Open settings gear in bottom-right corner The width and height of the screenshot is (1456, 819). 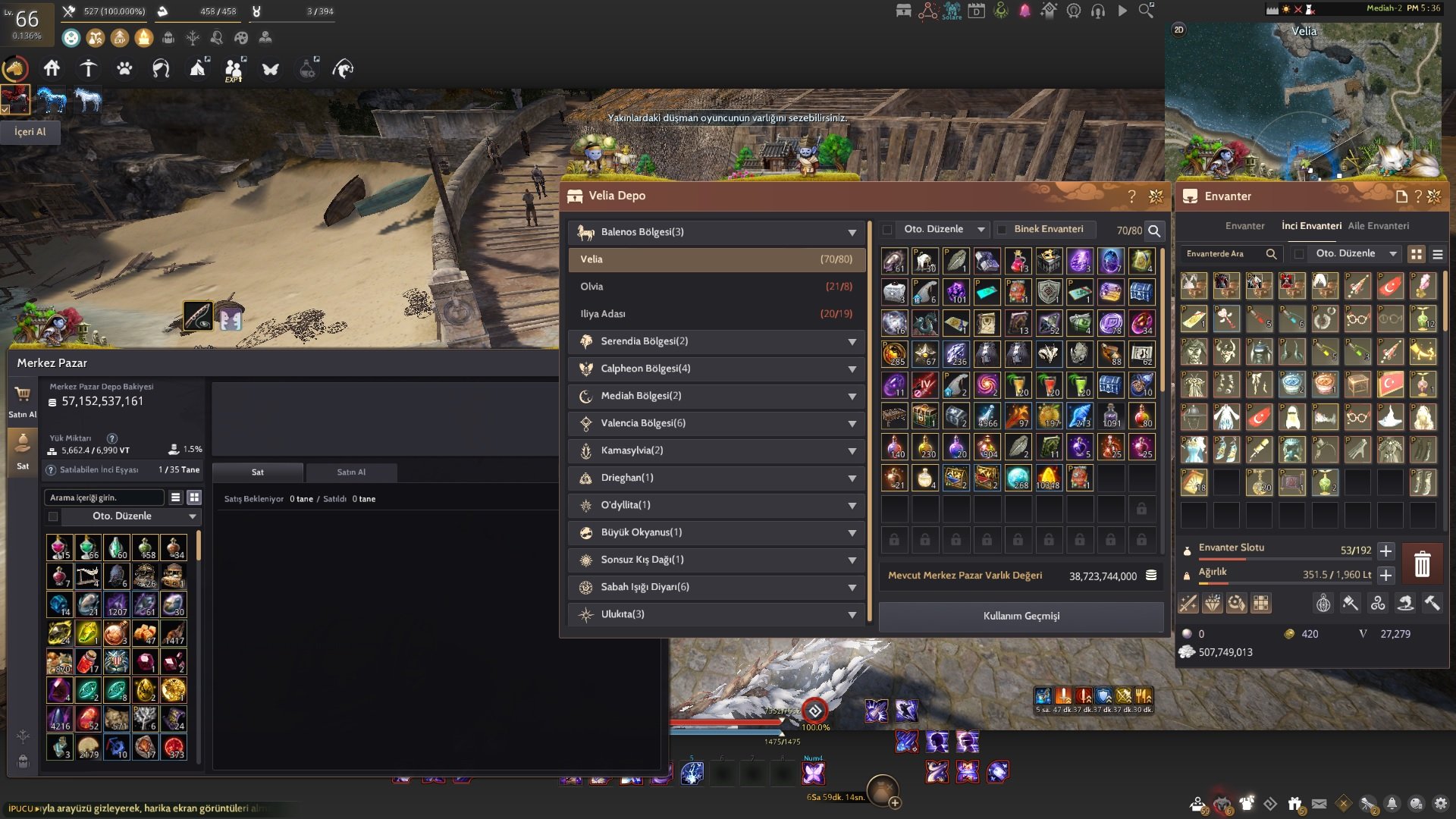(1441, 804)
